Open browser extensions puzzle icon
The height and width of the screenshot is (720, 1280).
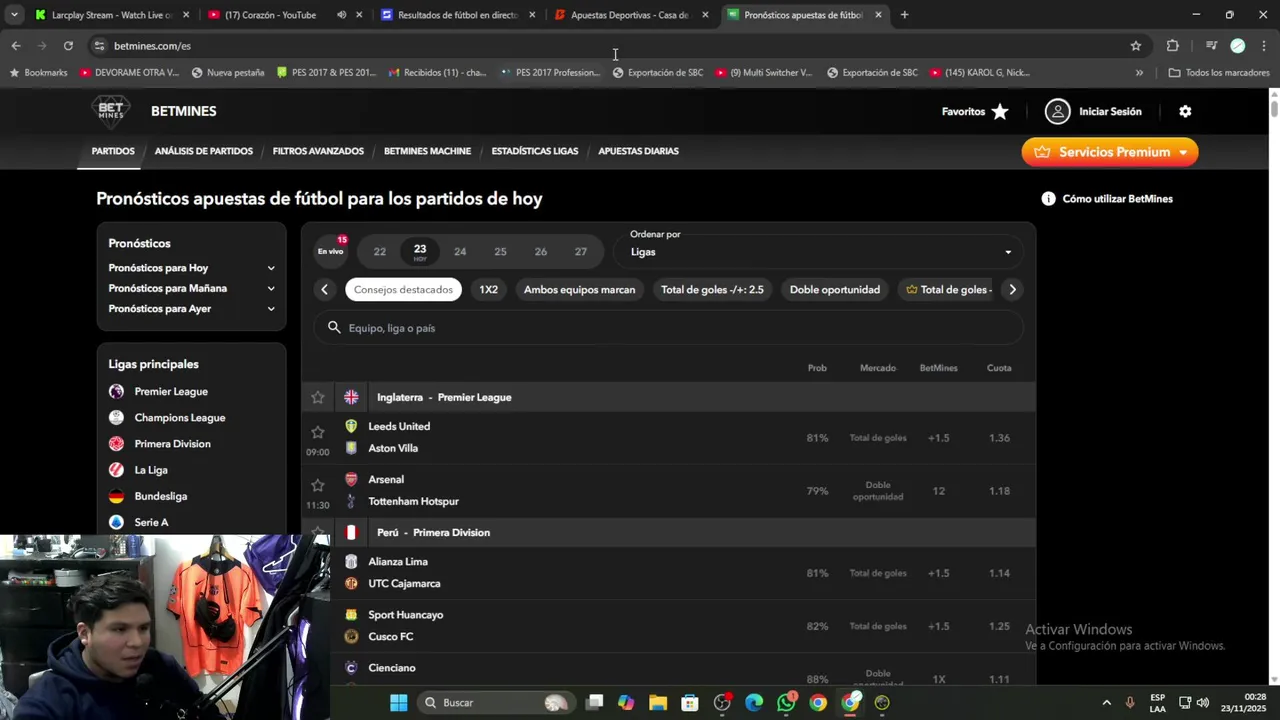click(x=1173, y=46)
